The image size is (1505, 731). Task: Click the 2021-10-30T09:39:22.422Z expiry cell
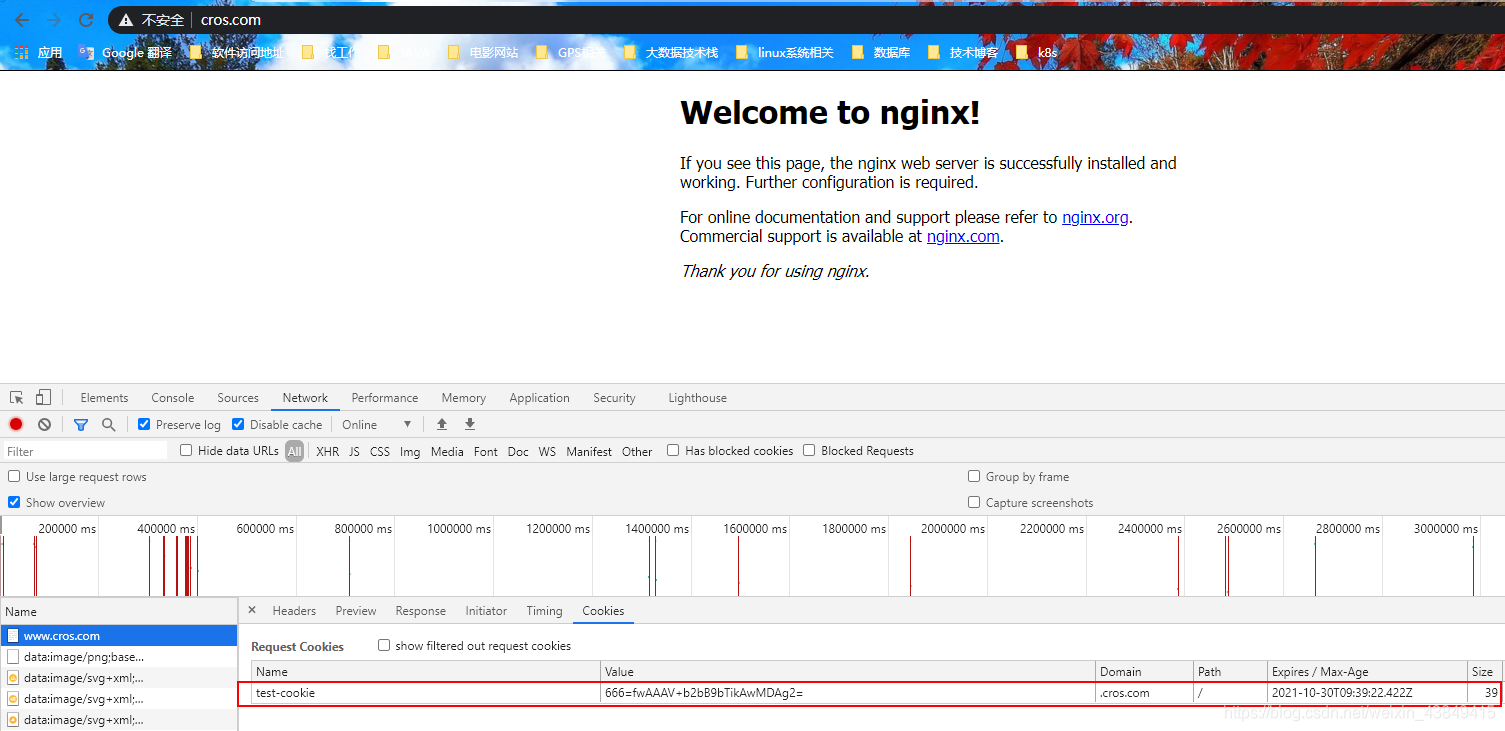pos(1367,692)
